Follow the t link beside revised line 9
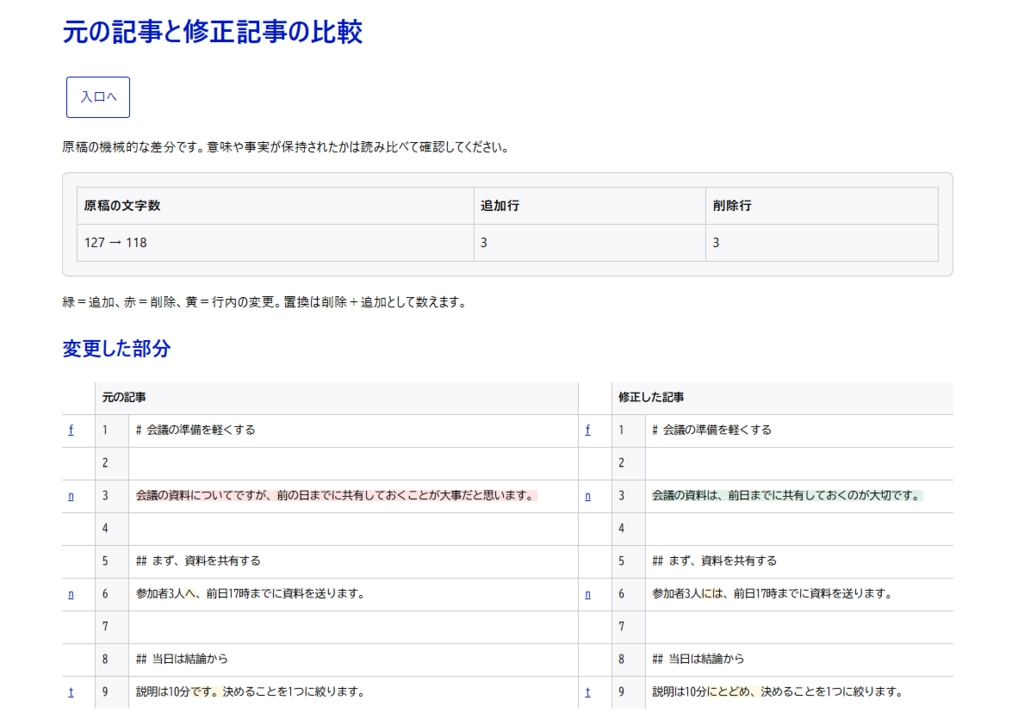Image resolution: width=1024 pixels, height=725 pixels. click(x=588, y=692)
